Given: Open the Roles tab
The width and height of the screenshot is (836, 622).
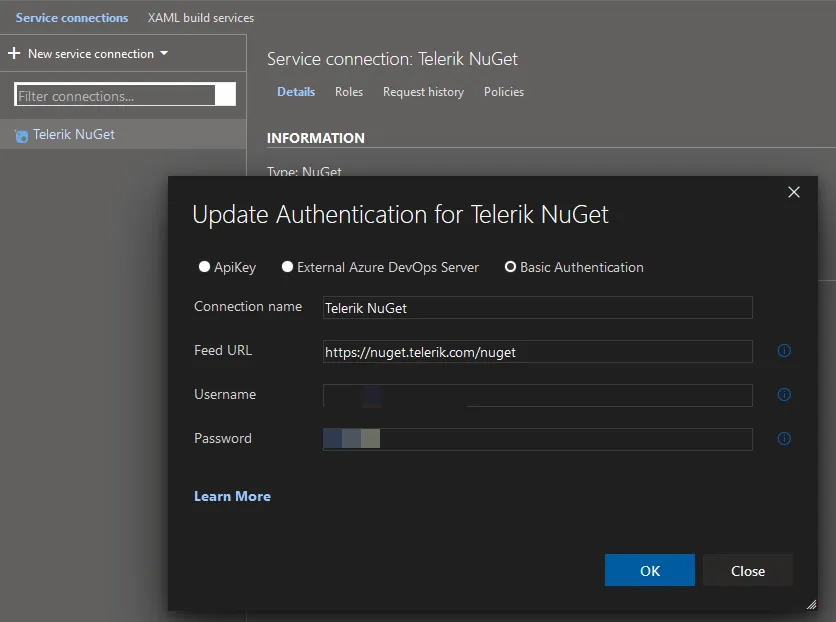Looking at the screenshot, I should (x=349, y=92).
